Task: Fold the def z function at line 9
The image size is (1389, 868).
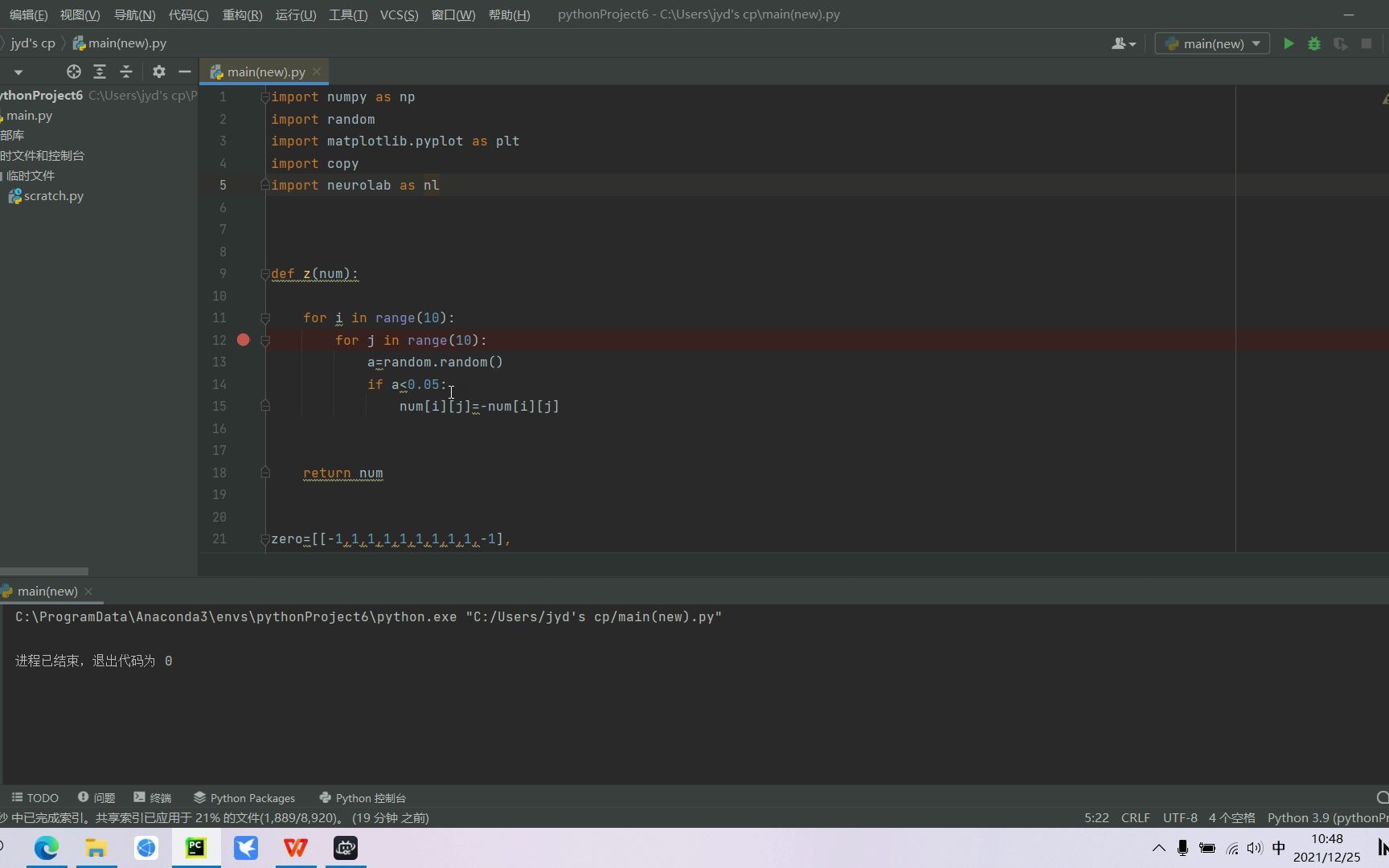Action: [265, 274]
